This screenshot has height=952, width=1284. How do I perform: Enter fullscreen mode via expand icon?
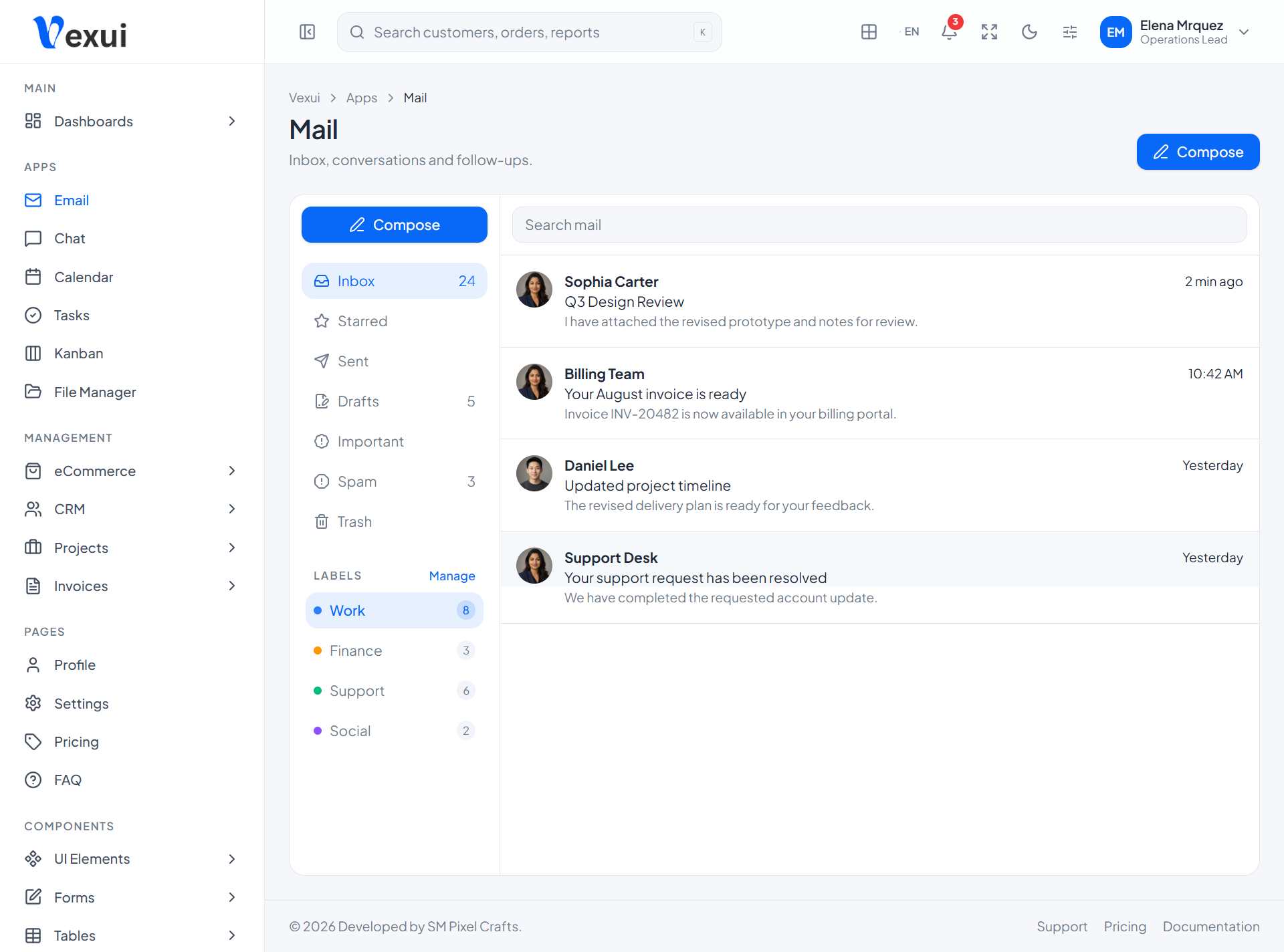point(989,32)
